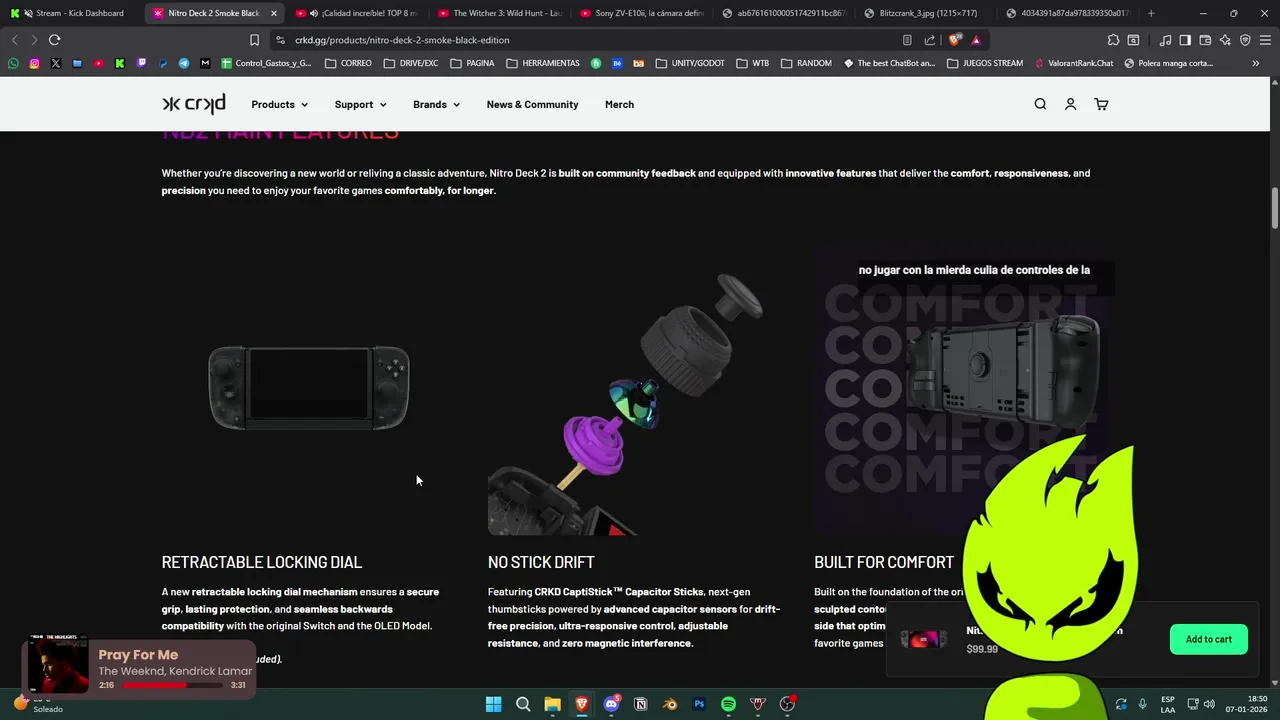This screenshot has height=720, width=1280.
Task: Open the Windows Start menu
Action: coord(493,704)
